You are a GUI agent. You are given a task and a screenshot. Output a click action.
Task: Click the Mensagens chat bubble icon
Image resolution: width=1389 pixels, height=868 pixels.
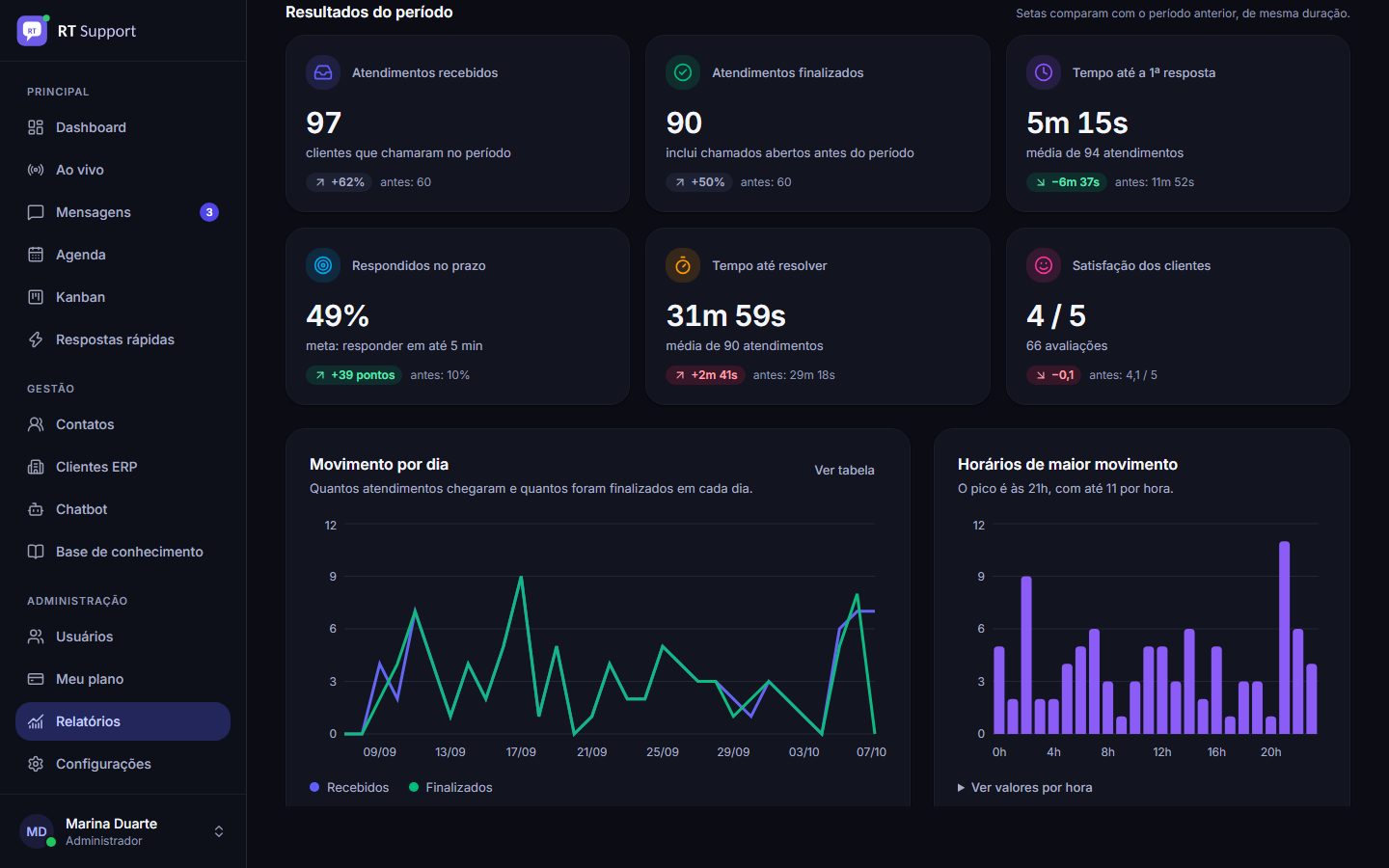tap(36, 212)
